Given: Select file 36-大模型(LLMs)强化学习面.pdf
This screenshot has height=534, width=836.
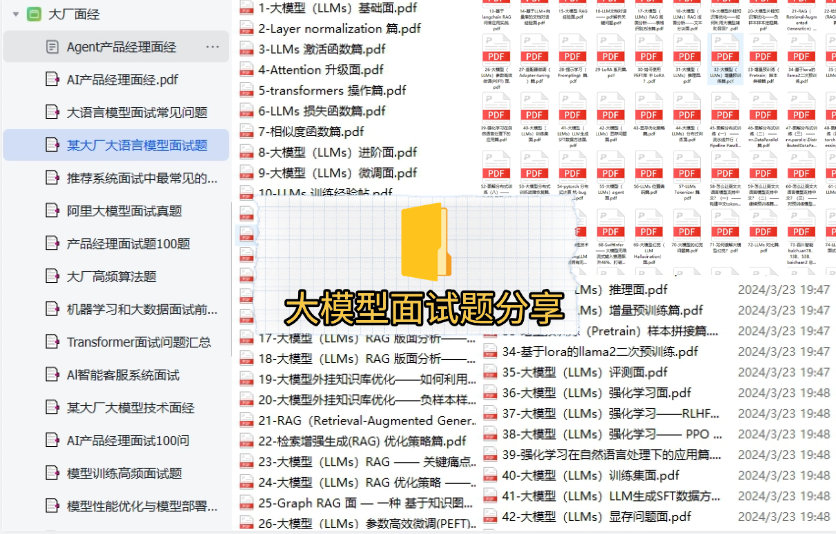Looking at the screenshot, I should tap(597, 393).
